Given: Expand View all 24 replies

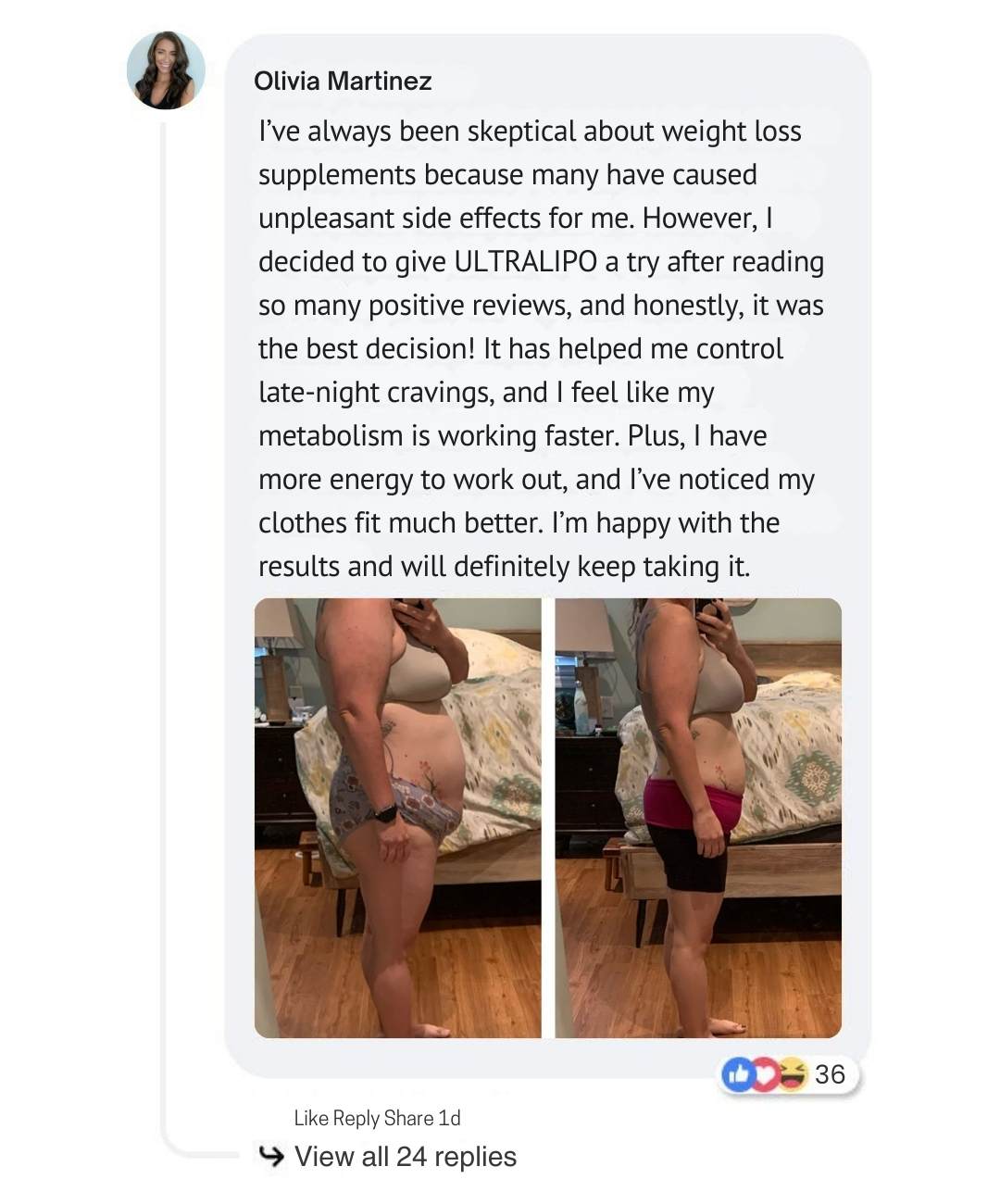Looking at the screenshot, I should (x=406, y=1156).
